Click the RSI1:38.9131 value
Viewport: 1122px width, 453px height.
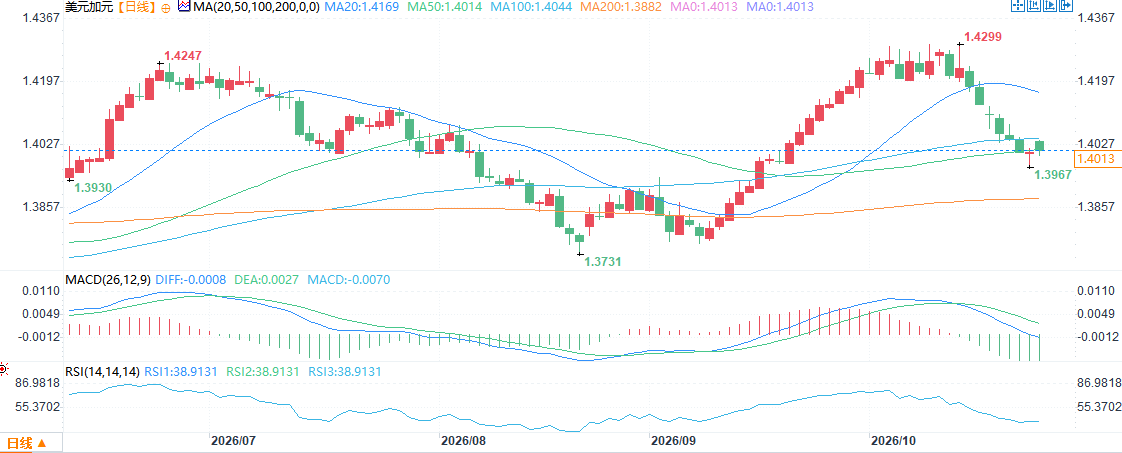(x=182, y=371)
